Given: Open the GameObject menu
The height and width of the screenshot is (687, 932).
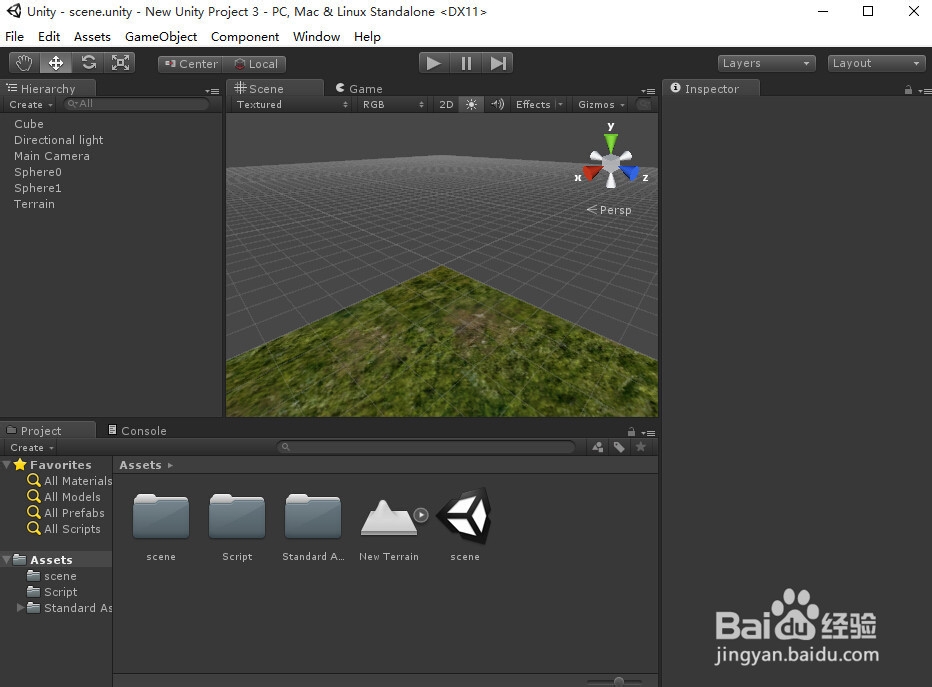Looking at the screenshot, I should pos(161,37).
